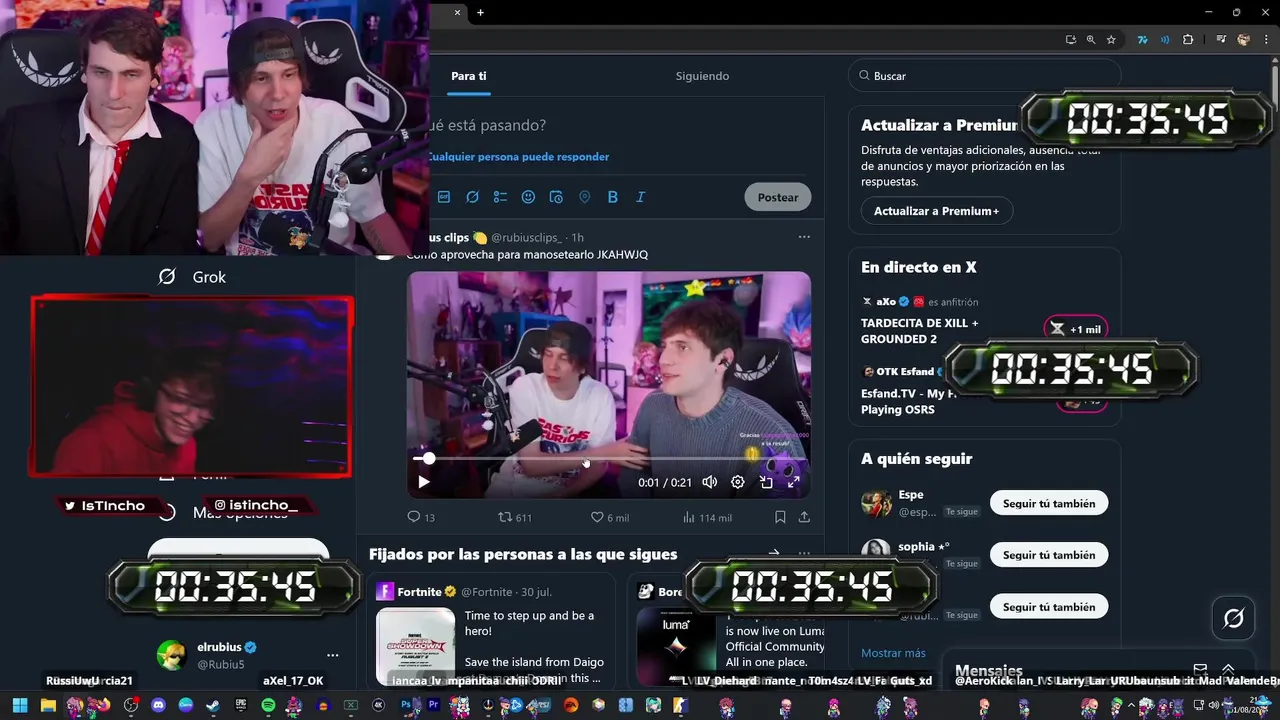The height and width of the screenshot is (720, 1280).
Task: Open Fortnite Showdown post thumbnail
Action: (415, 645)
